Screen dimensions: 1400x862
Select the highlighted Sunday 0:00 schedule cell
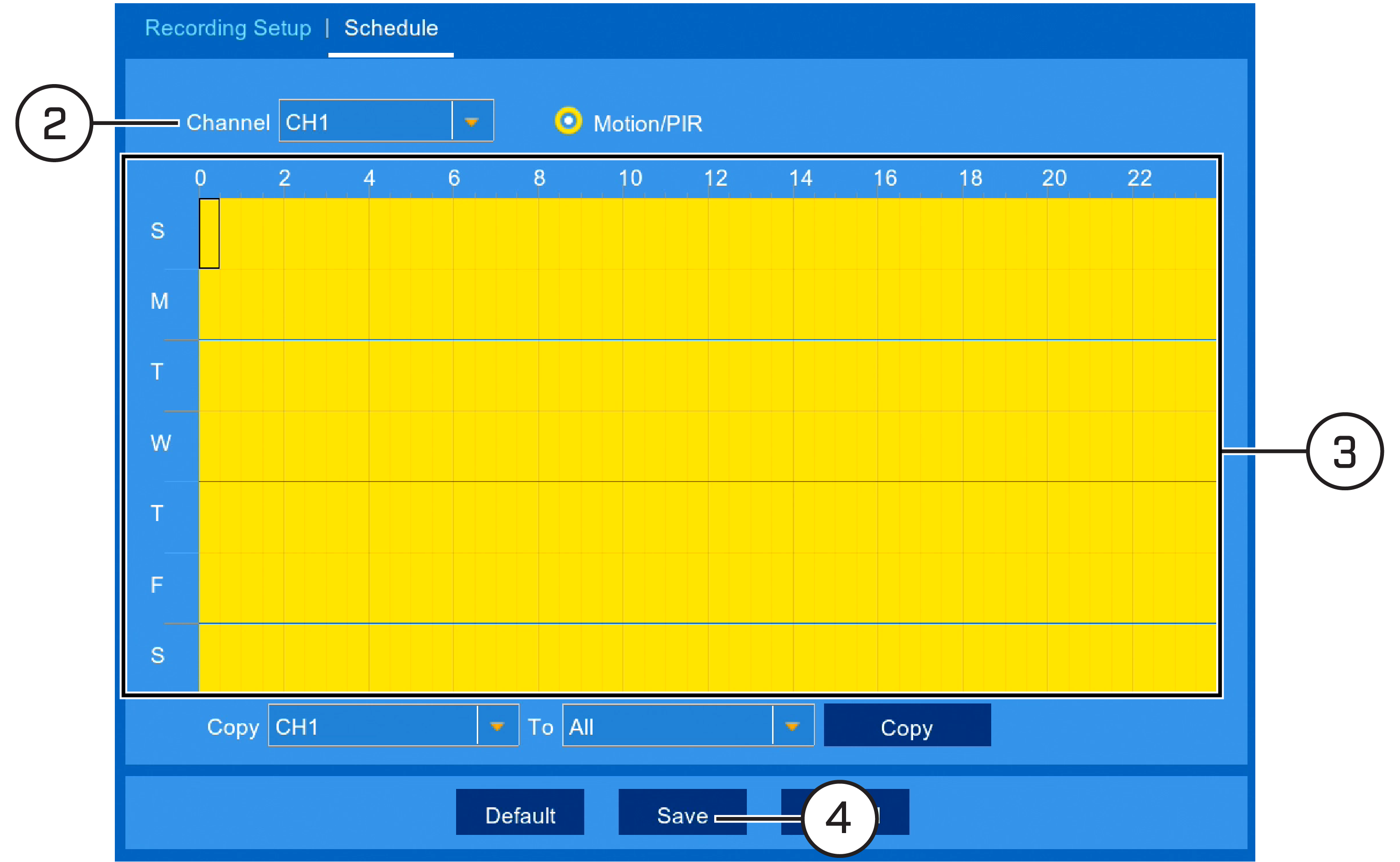[x=209, y=233]
